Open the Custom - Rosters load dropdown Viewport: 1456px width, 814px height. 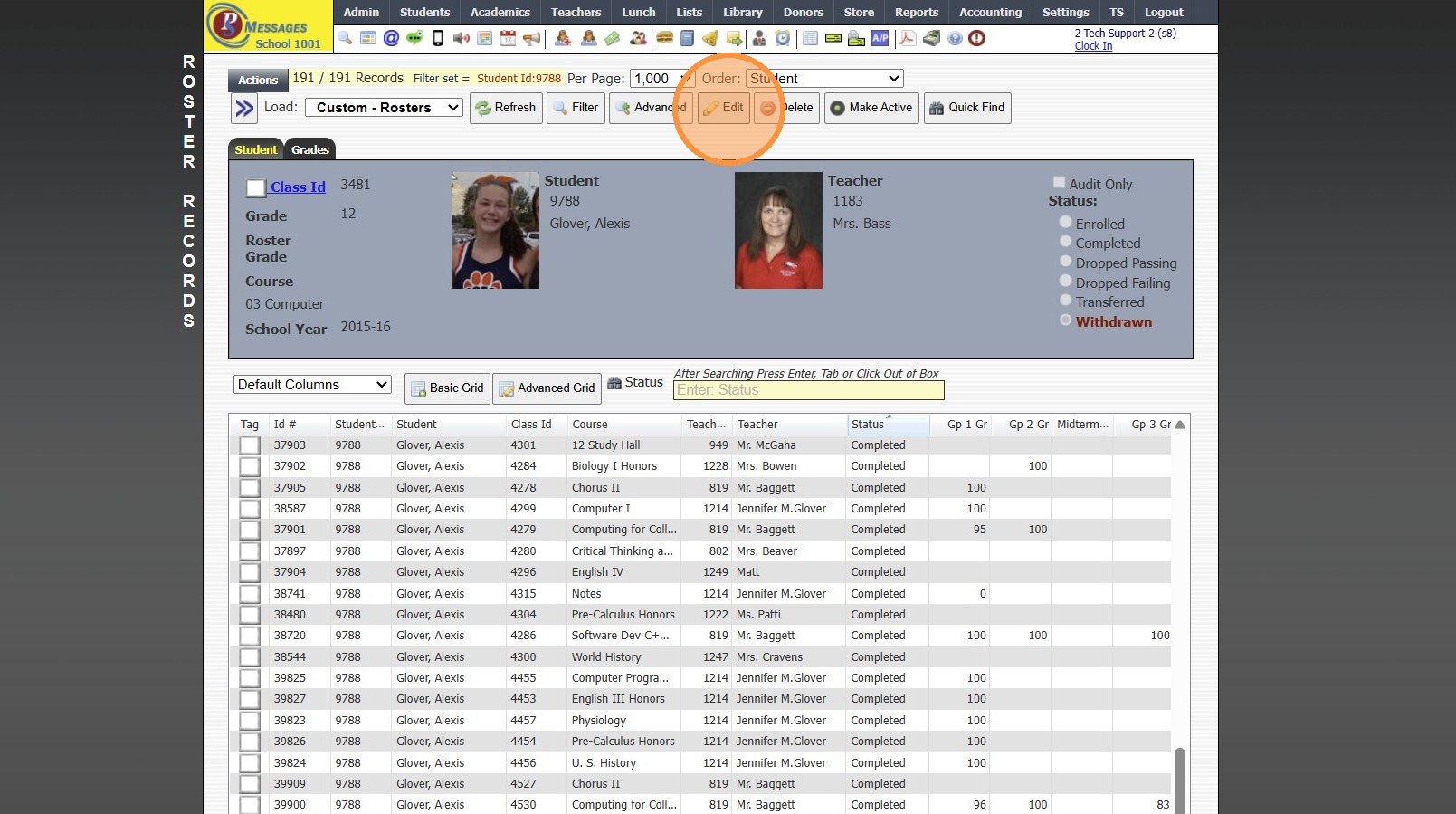(x=384, y=108)
